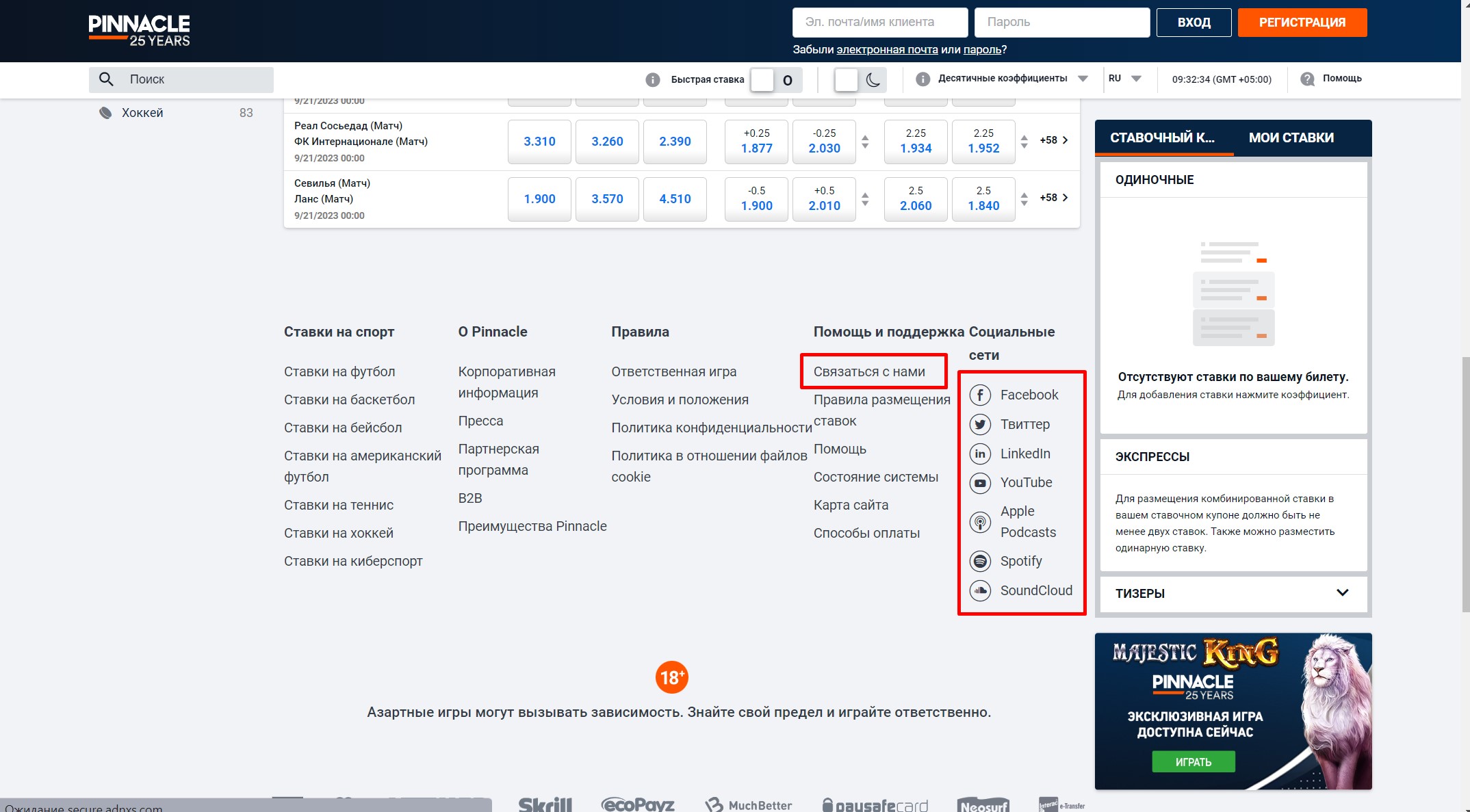
Task: Click ИГРАТЬ on Majestic King banner
Action: [1193, 761]
